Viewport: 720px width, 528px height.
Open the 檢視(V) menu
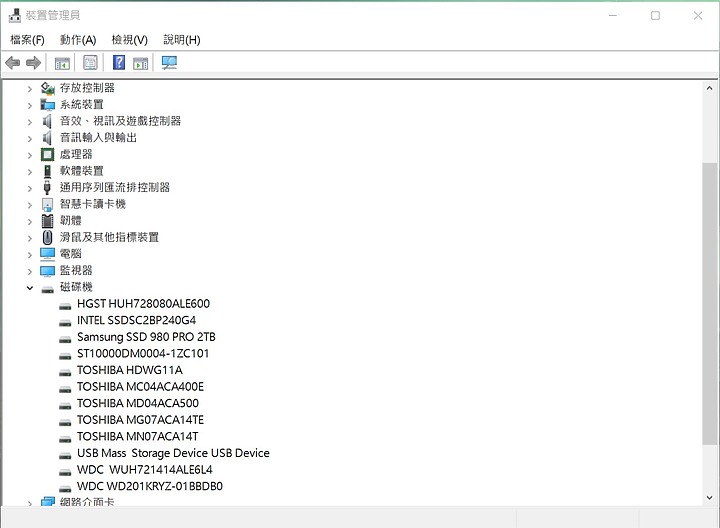click(x=129, y=40)
